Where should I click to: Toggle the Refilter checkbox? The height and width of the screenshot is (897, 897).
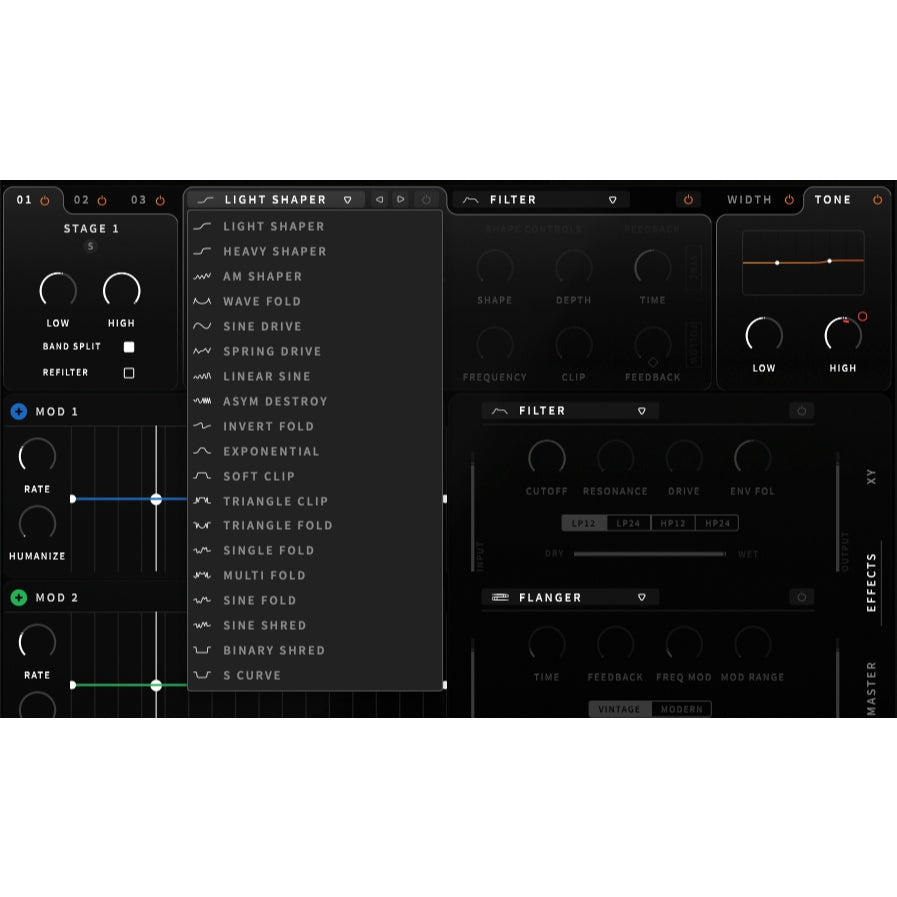click(x=128, y=372)
